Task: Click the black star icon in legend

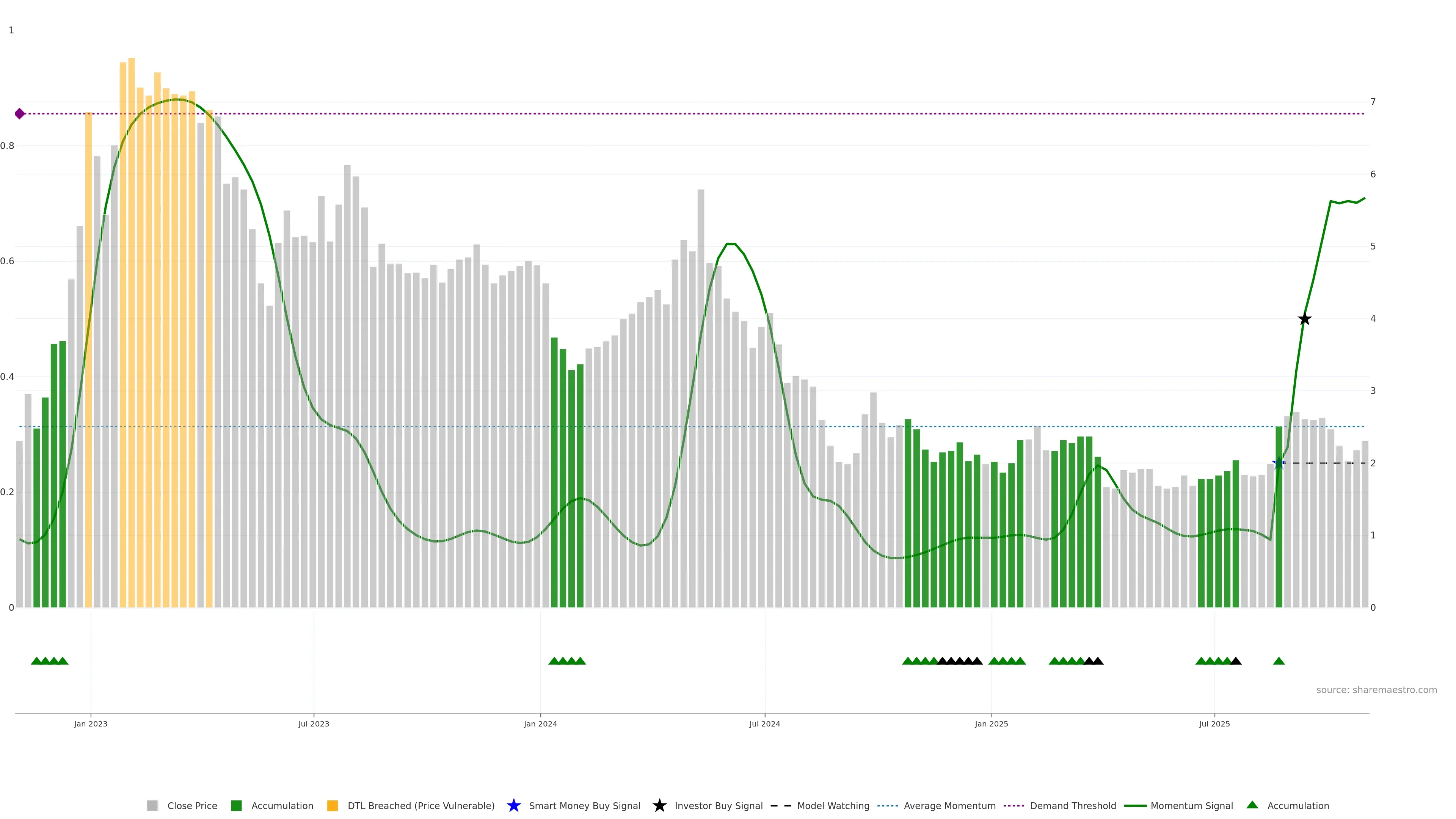Action: click(659, 805)
